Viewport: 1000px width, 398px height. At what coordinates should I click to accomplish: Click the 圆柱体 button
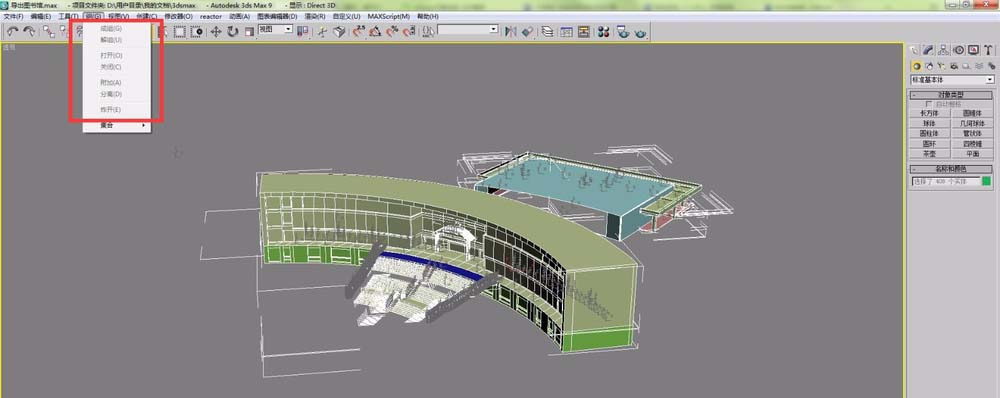pyautogui.click(x=930, y=133)
